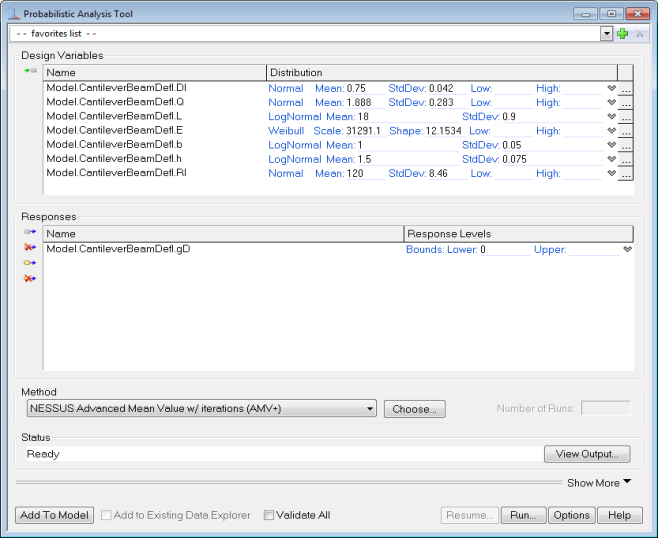Click the first red X delete response icon
This screenshot has width=658, height=538.
[x=30, y=247]
